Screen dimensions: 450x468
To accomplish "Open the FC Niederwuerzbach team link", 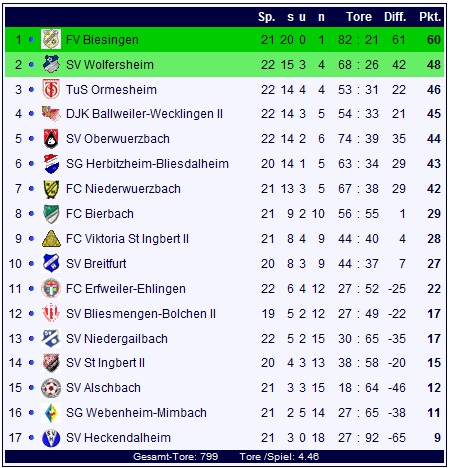I will (x=123, y=189).
